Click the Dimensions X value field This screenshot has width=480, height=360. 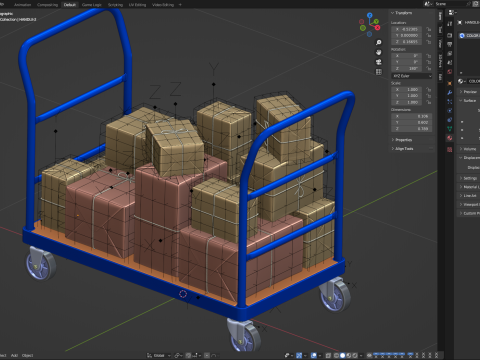click(412, 116)
